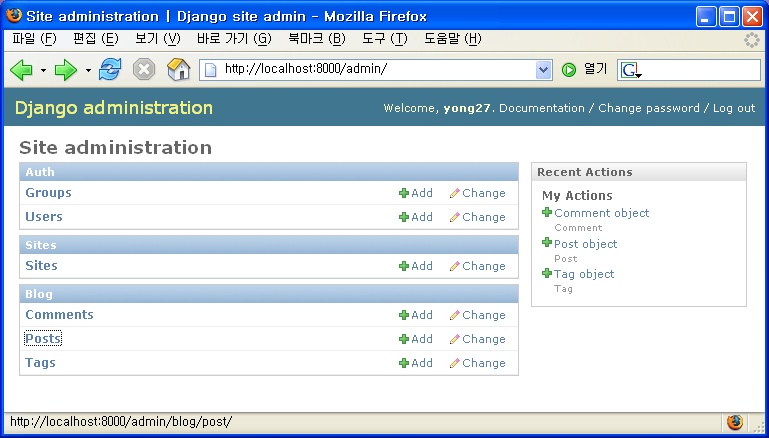Click the browser Back arrow button

21,69
